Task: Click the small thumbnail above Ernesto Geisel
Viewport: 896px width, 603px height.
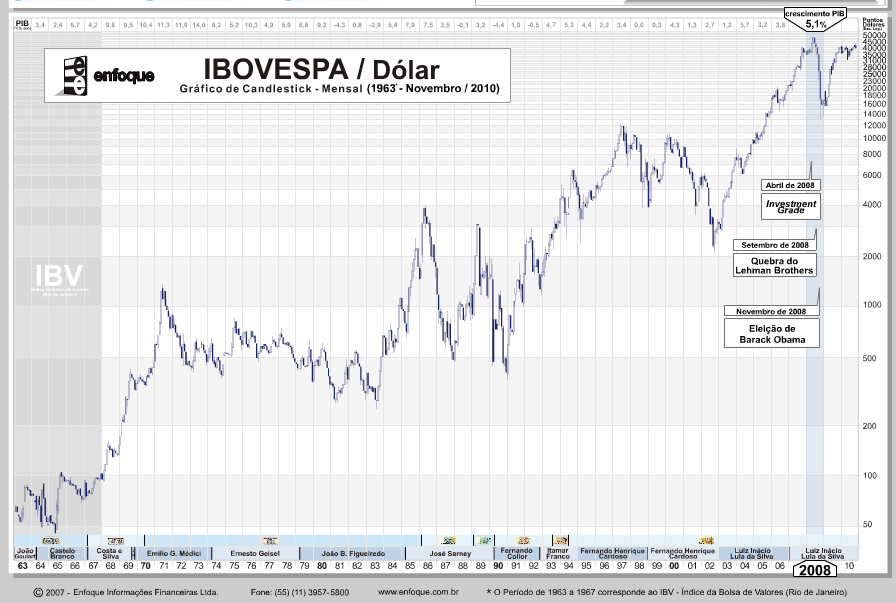Action: (x=270, y=540)
